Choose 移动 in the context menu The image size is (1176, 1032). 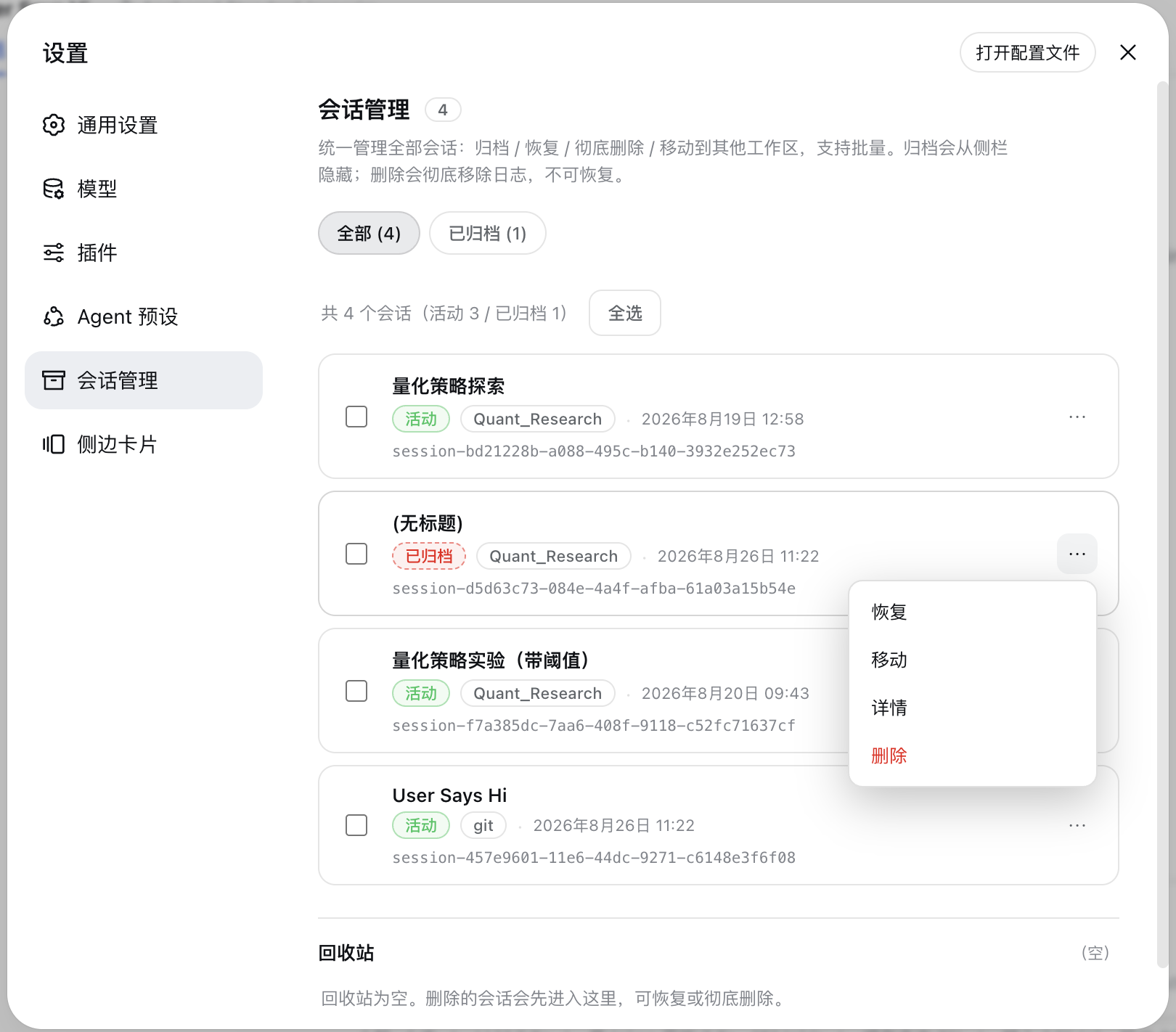click(972, 660)
